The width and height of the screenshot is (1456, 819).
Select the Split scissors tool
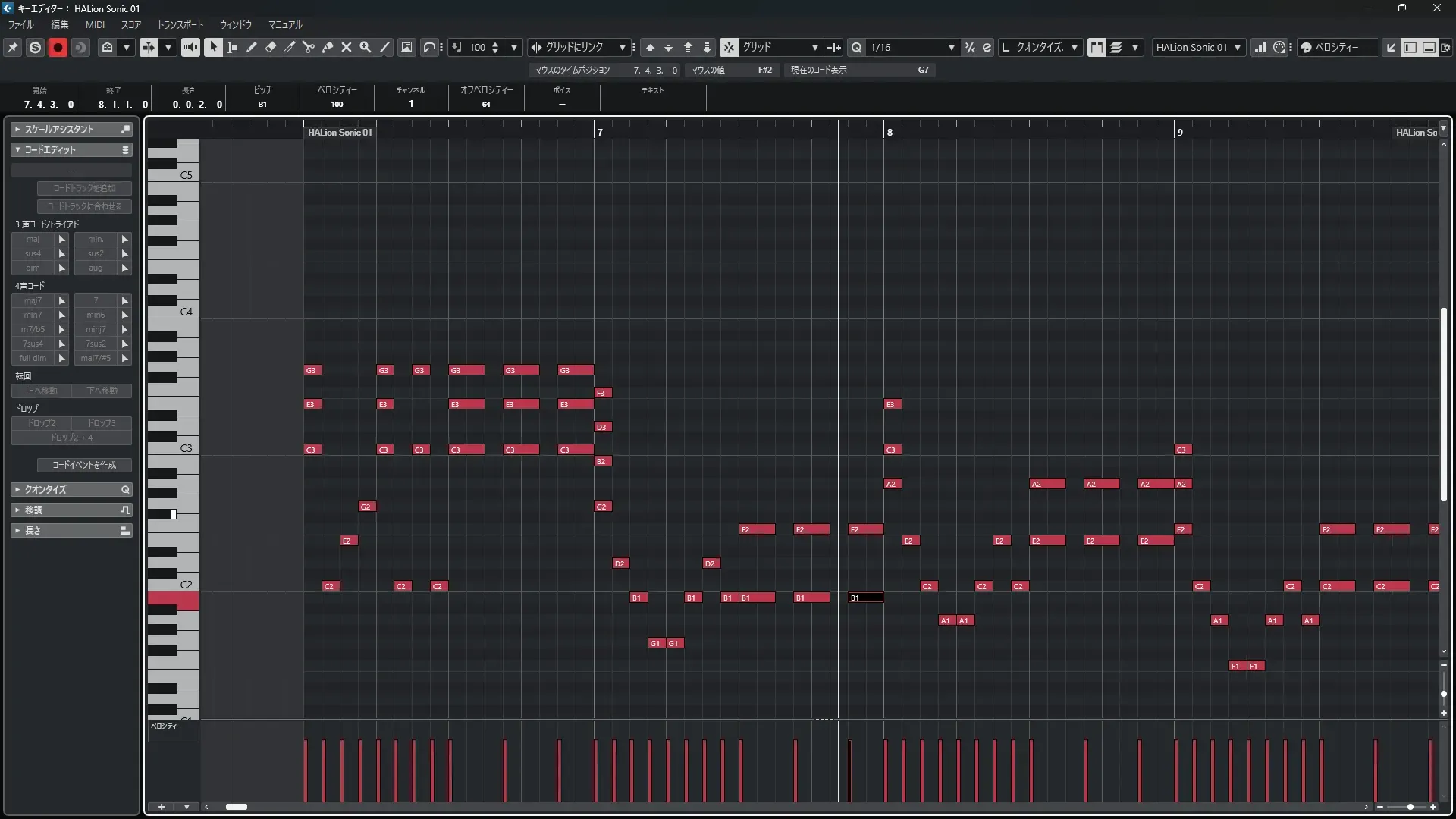[308, 47]
